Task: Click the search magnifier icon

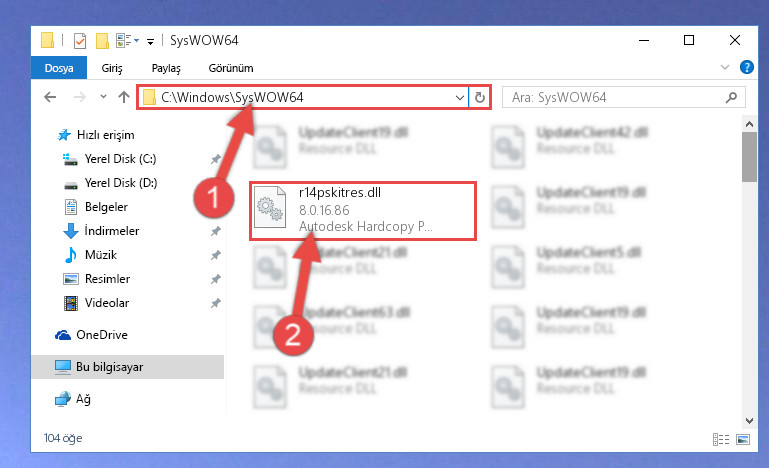Action: pyautogui.click(x=731, y=98)
